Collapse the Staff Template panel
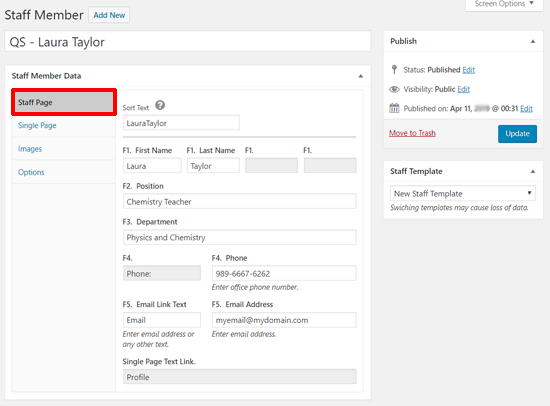The image size is (550, 406). 533,172
